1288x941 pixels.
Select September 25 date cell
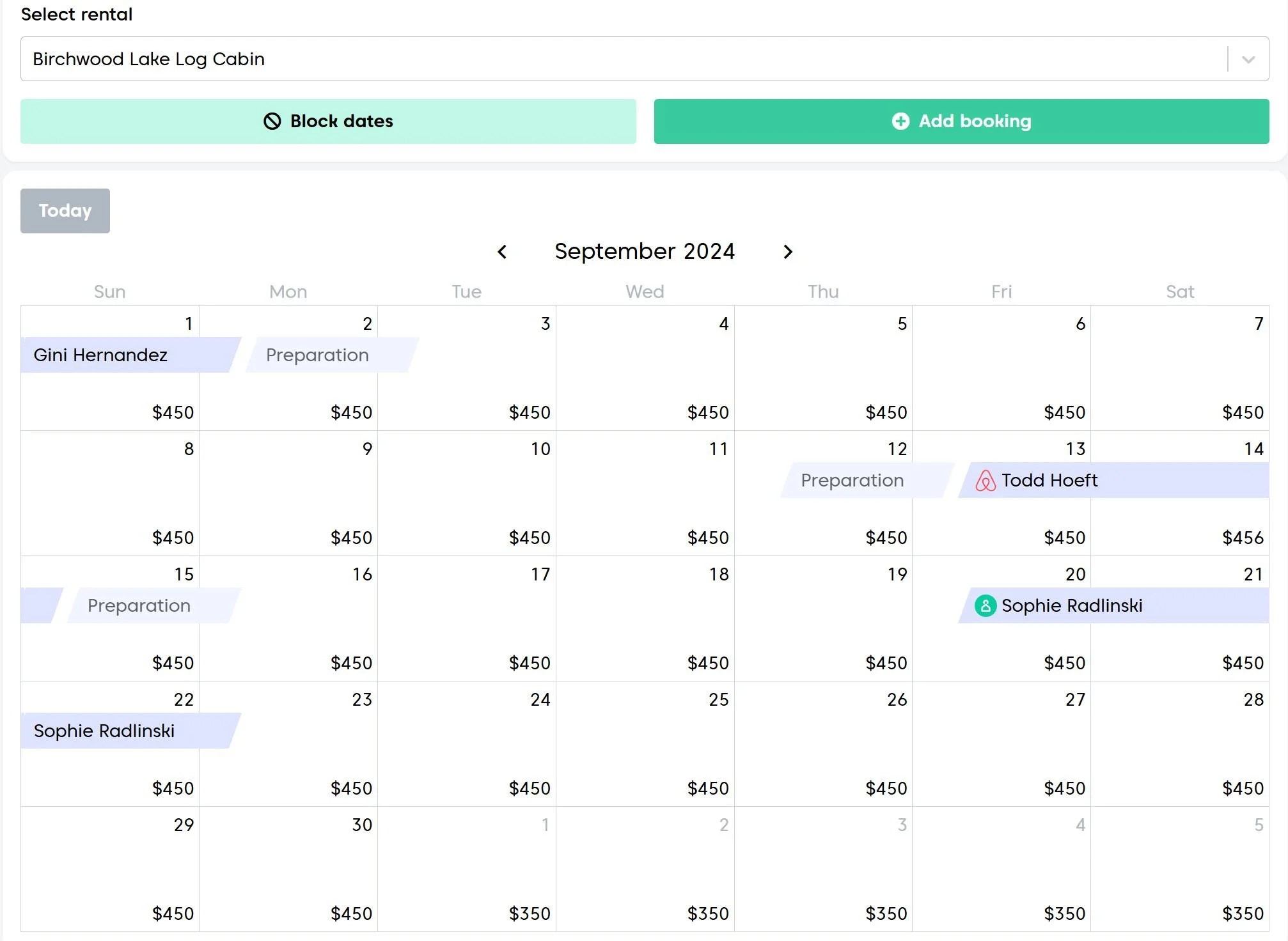(645, 745)
